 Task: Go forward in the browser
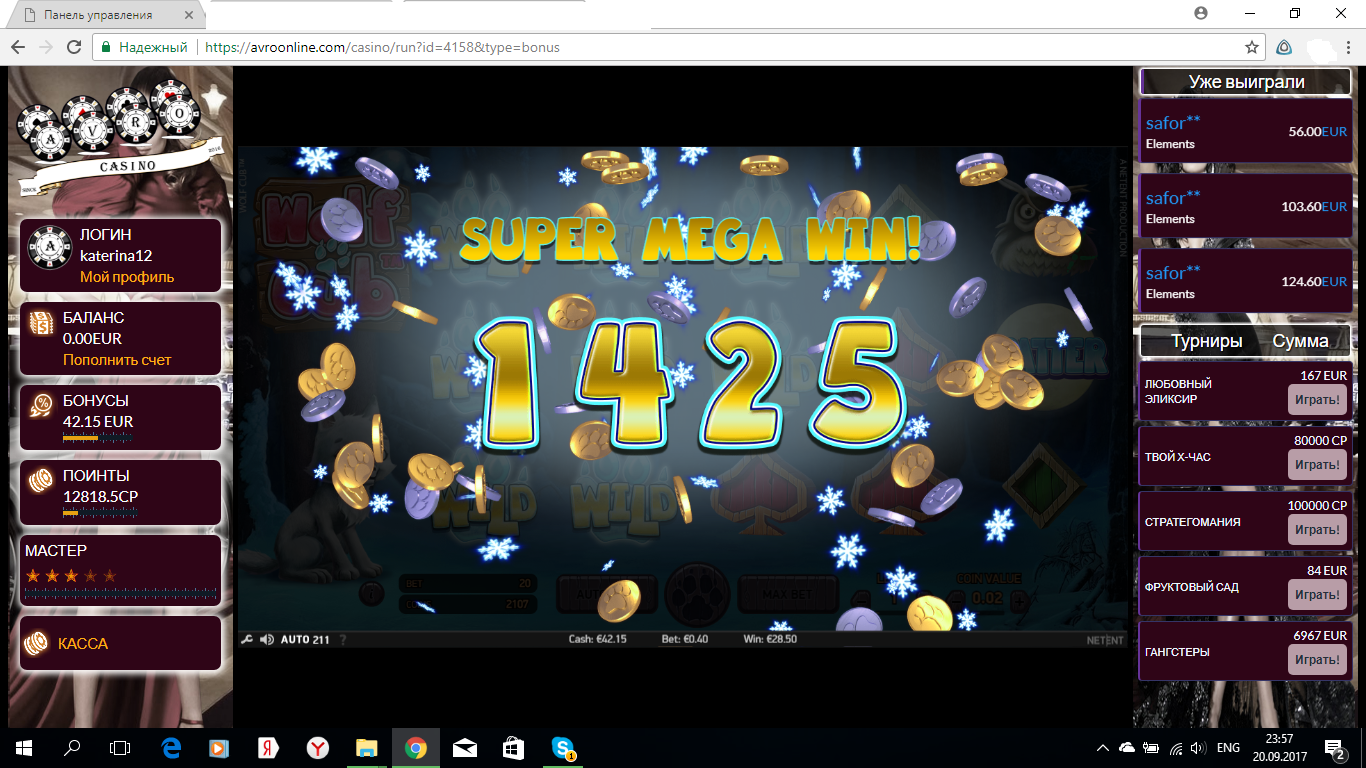(45, 47)
